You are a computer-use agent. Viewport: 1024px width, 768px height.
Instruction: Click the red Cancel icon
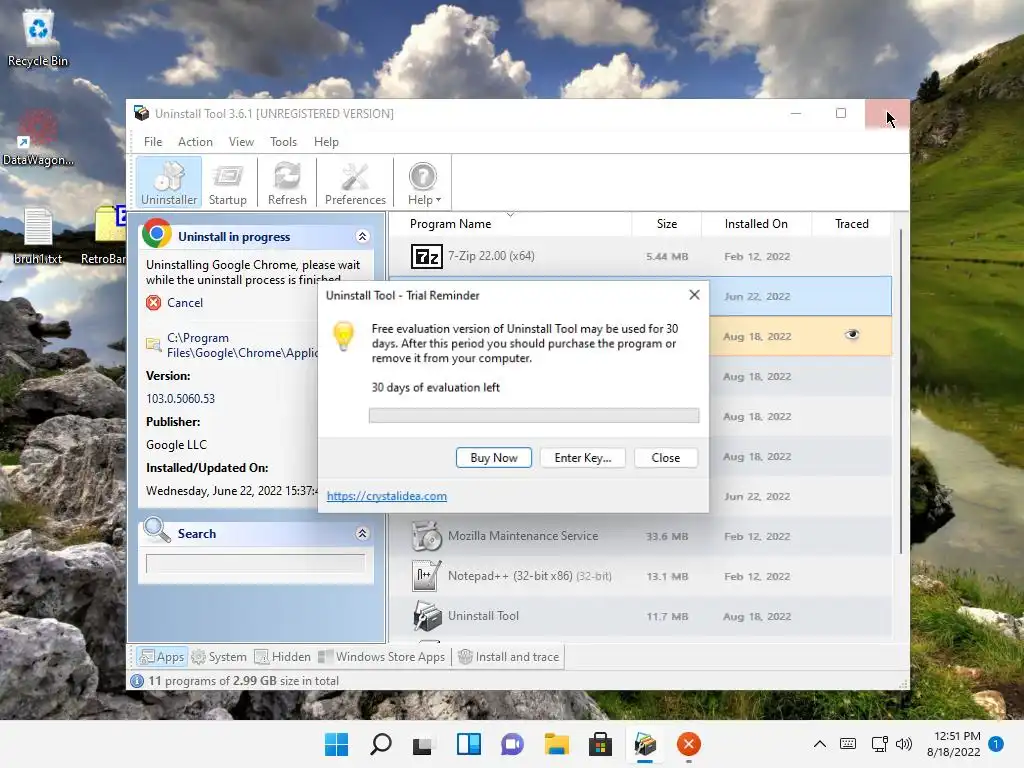point(153,302)
